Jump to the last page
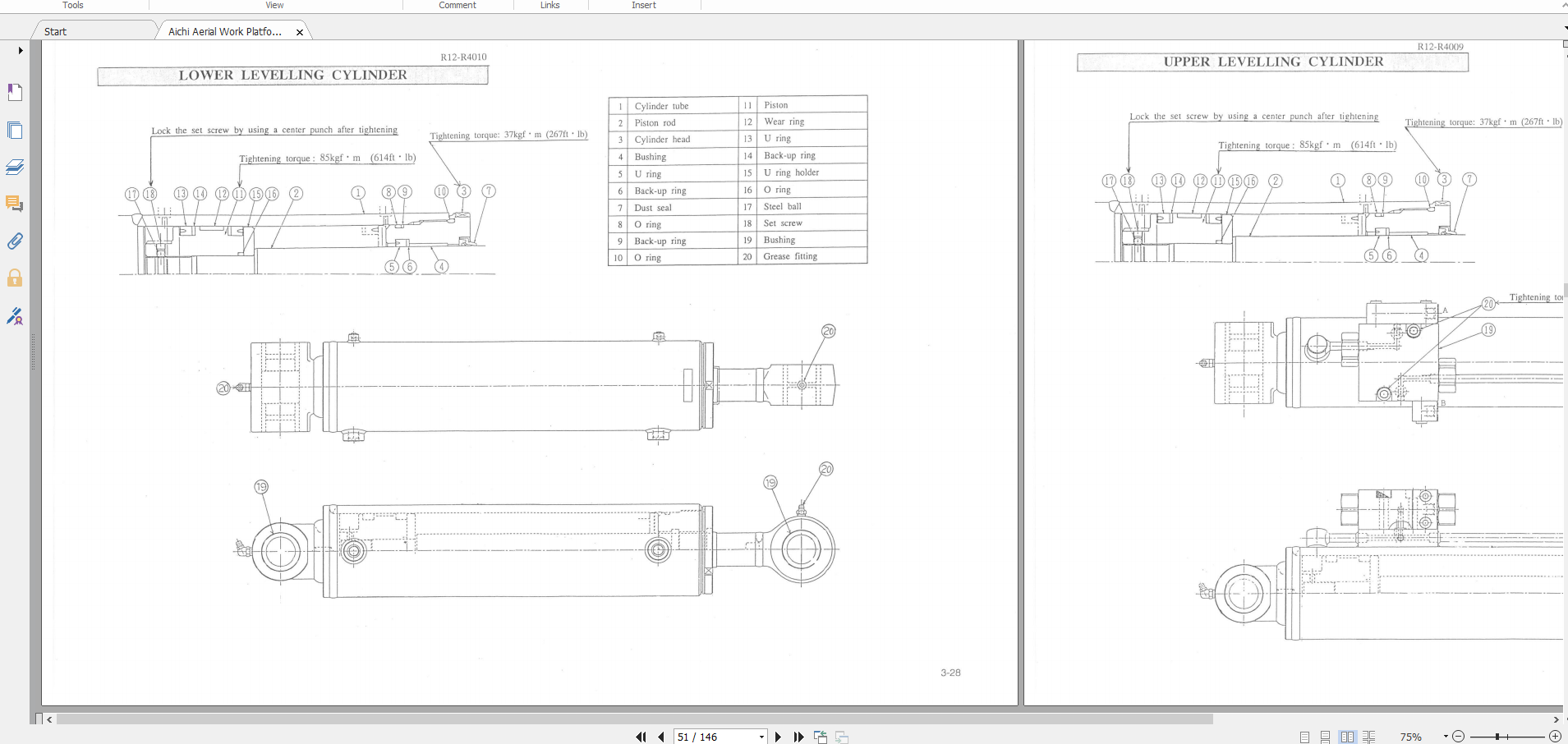The height and width of the screenshot is (744, 1568). tap(798, 737)
